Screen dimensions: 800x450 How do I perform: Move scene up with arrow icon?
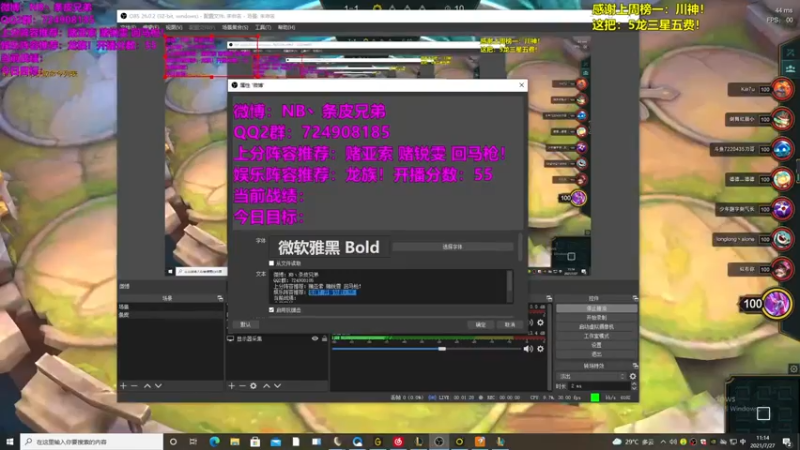point(147,386)
